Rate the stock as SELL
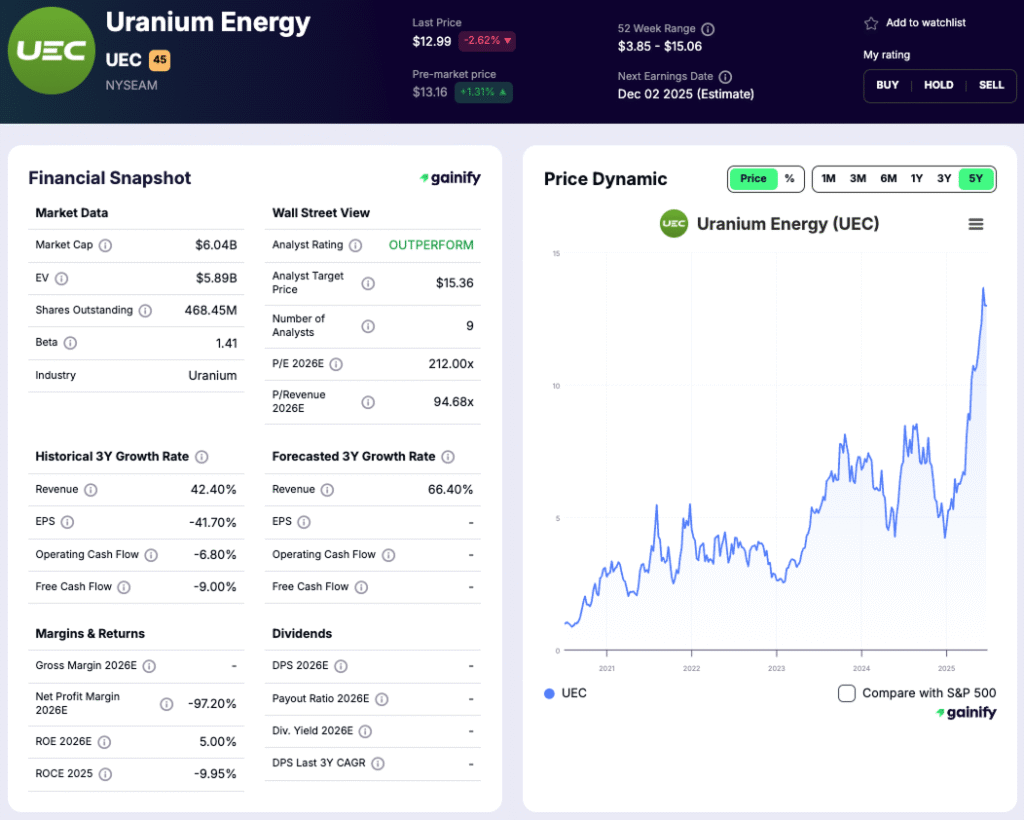The width and height of the screenshot is (1024, 820). 991,85
